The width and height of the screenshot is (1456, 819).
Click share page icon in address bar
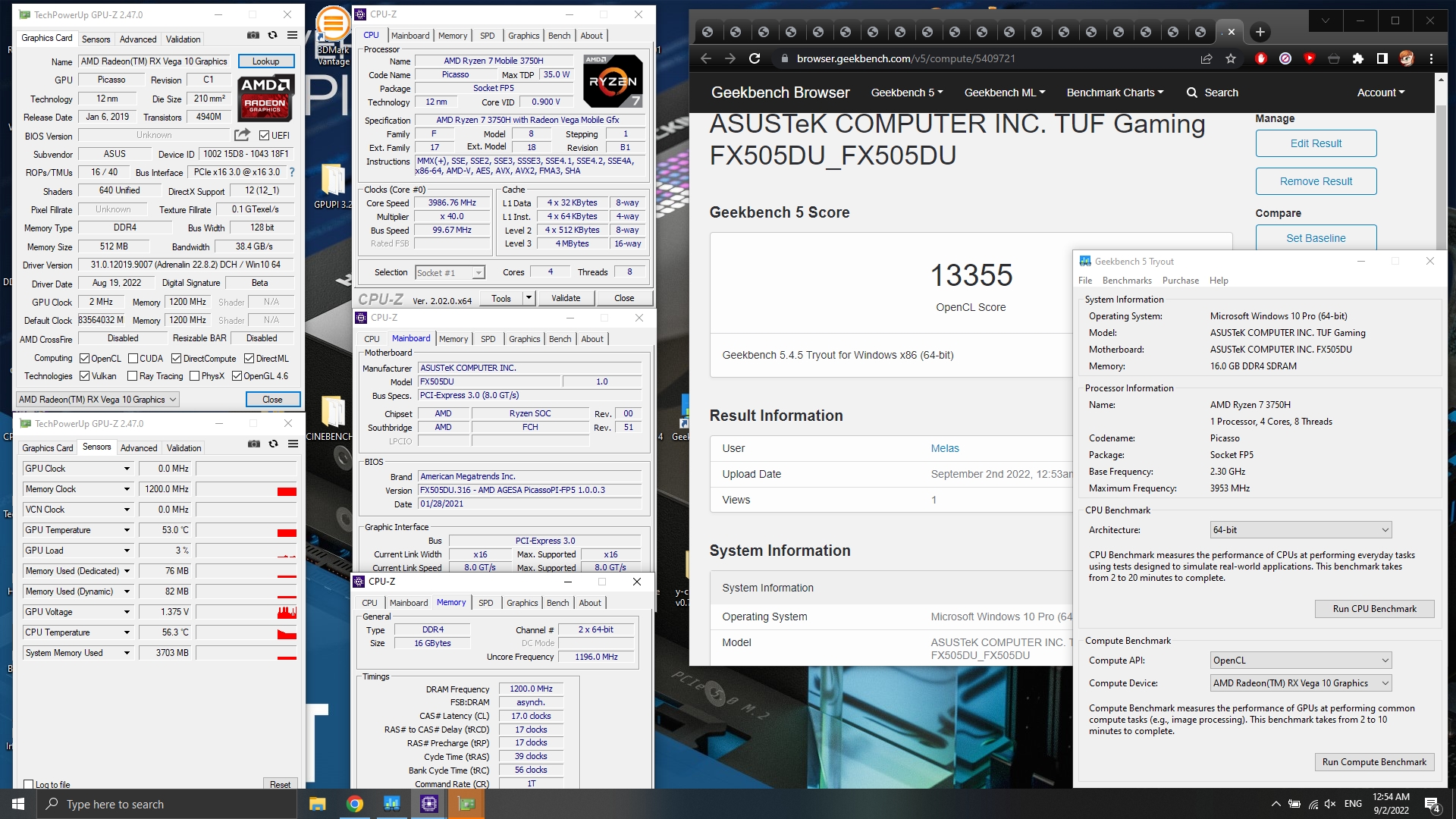(1207, 58)
